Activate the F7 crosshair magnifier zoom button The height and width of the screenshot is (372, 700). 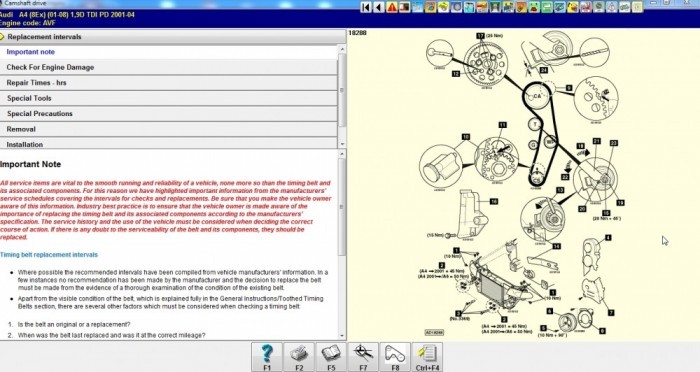tap(363, 357)
